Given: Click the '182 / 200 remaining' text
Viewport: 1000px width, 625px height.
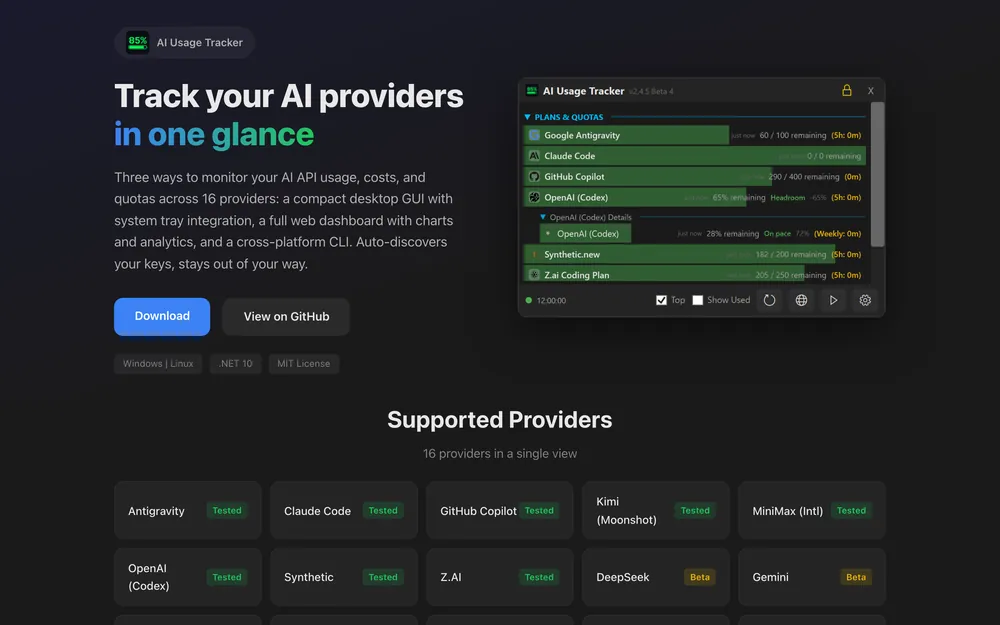Looking at the screenshot, I should (x=791, y=254).
